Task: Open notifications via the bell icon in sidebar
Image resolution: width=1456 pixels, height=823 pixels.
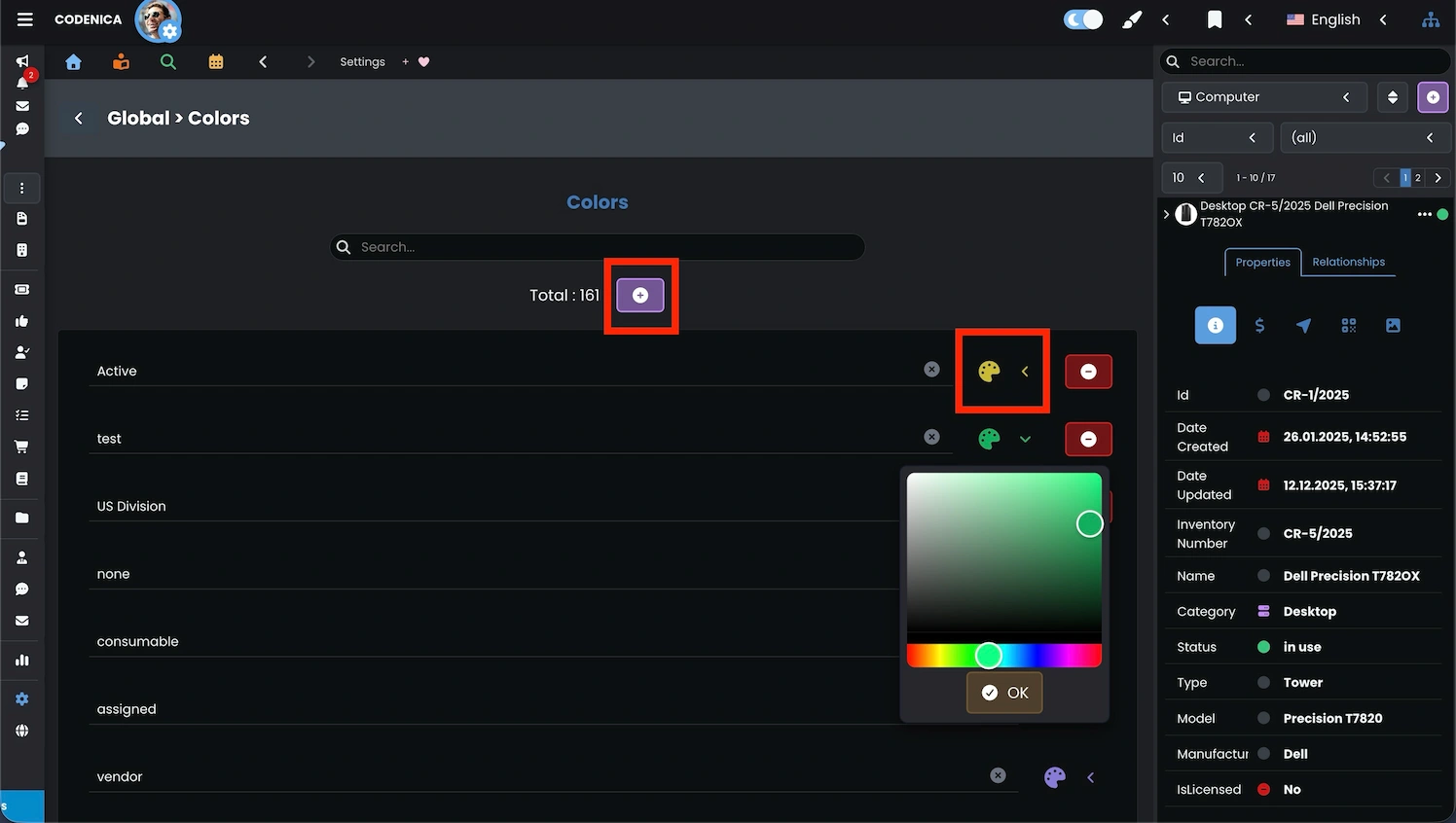Action: click(x=22, y=84)
